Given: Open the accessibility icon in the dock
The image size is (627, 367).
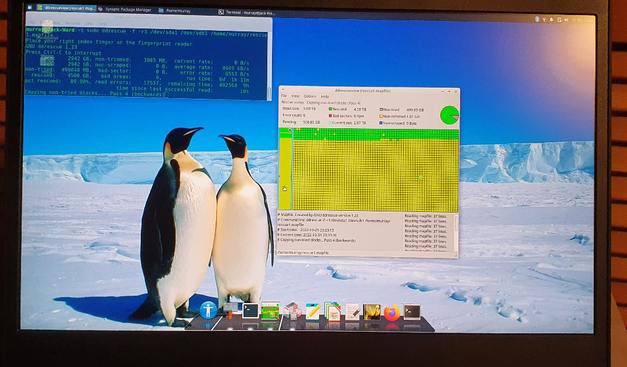Looking at the screenshot, I should tap(208, 310).
